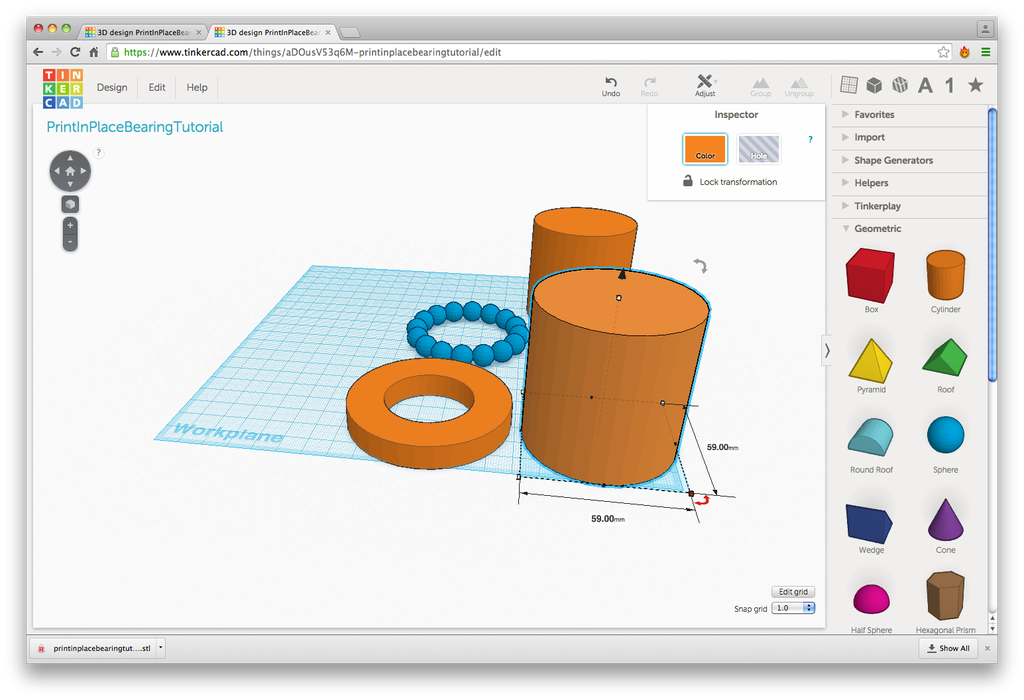This screenshot has width=1024, height=700.
Task: Set the shape to Hole
Action: (758, 149)
